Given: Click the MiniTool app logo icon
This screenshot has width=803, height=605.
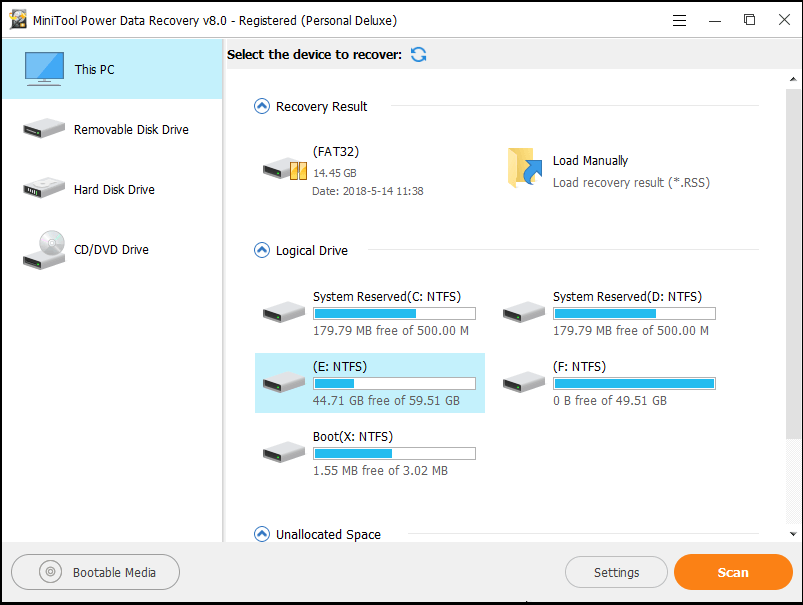Looking at the screenshot, I should (18, 19).
